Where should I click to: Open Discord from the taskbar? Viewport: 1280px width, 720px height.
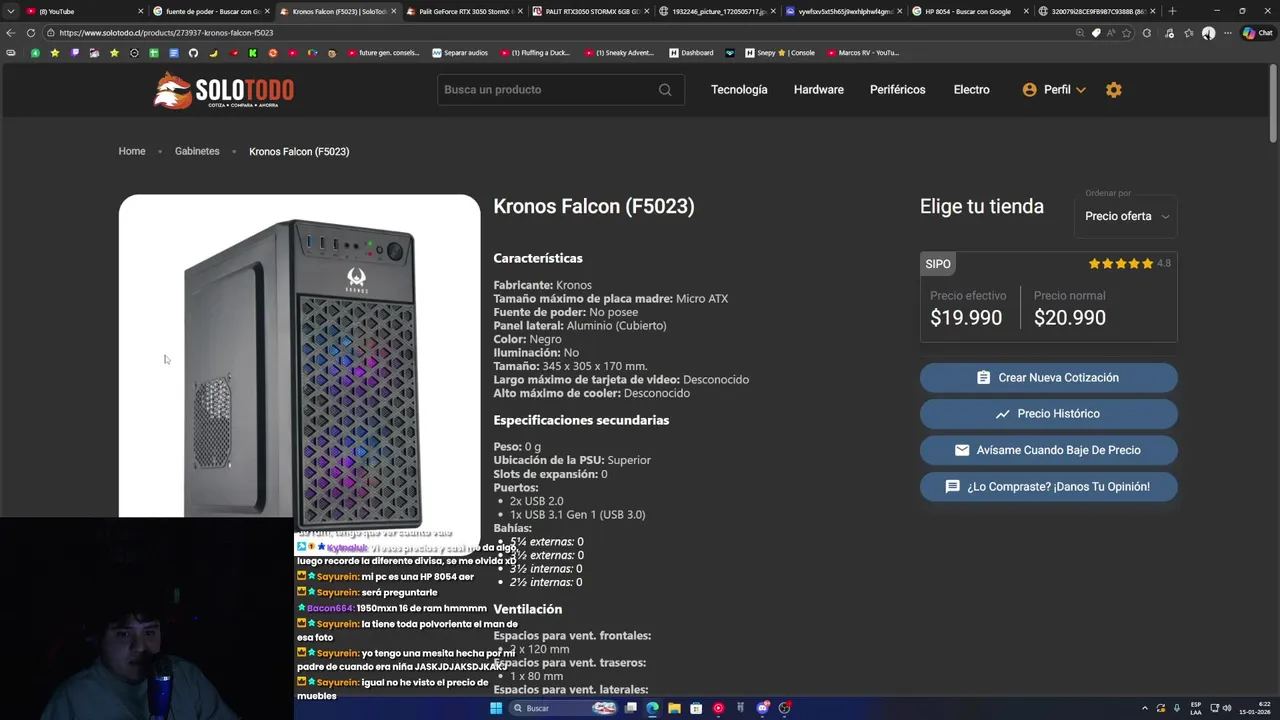(763, 708)
